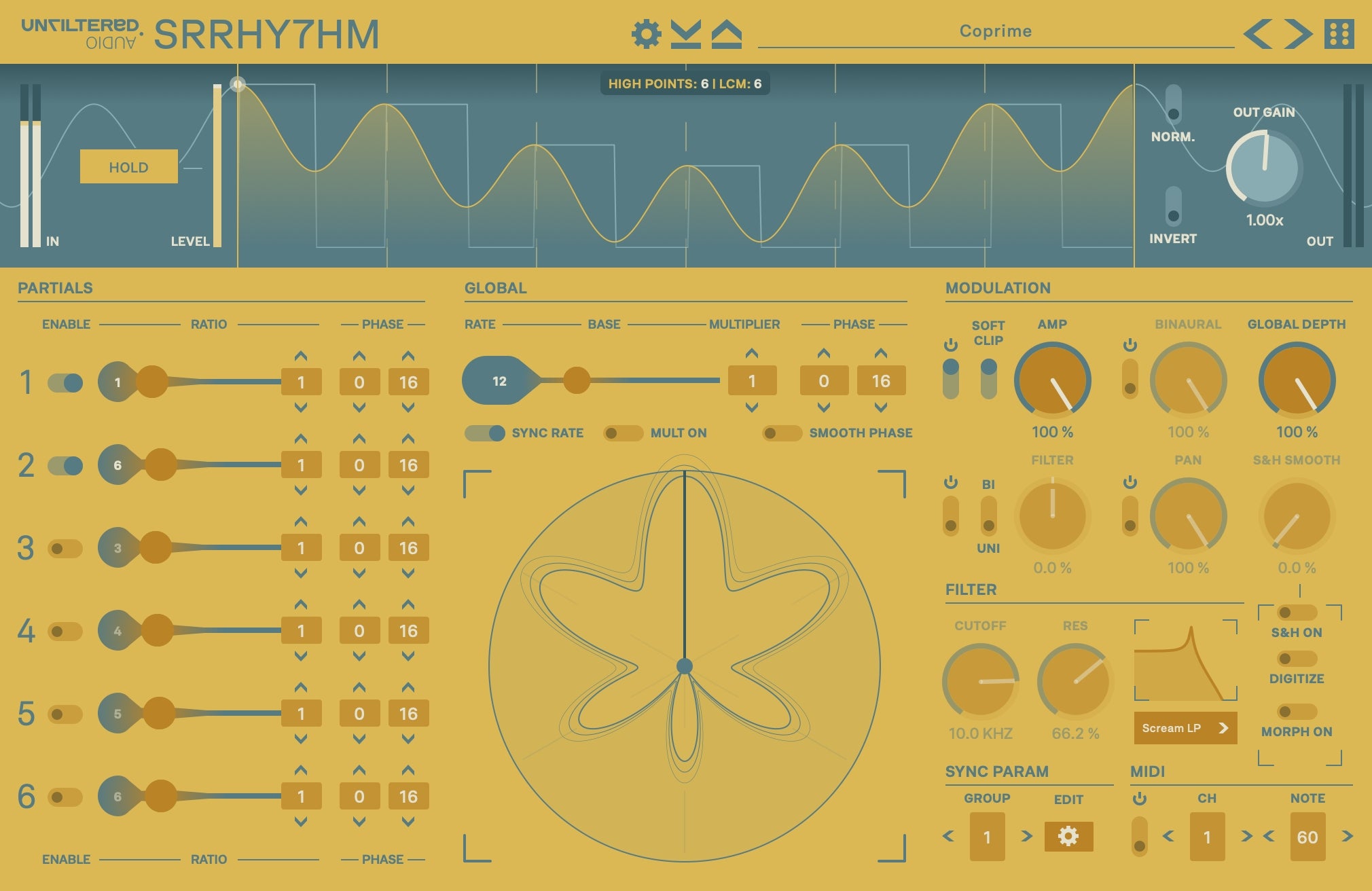Turn on MULT ON switch

click(x=623, y=433)
